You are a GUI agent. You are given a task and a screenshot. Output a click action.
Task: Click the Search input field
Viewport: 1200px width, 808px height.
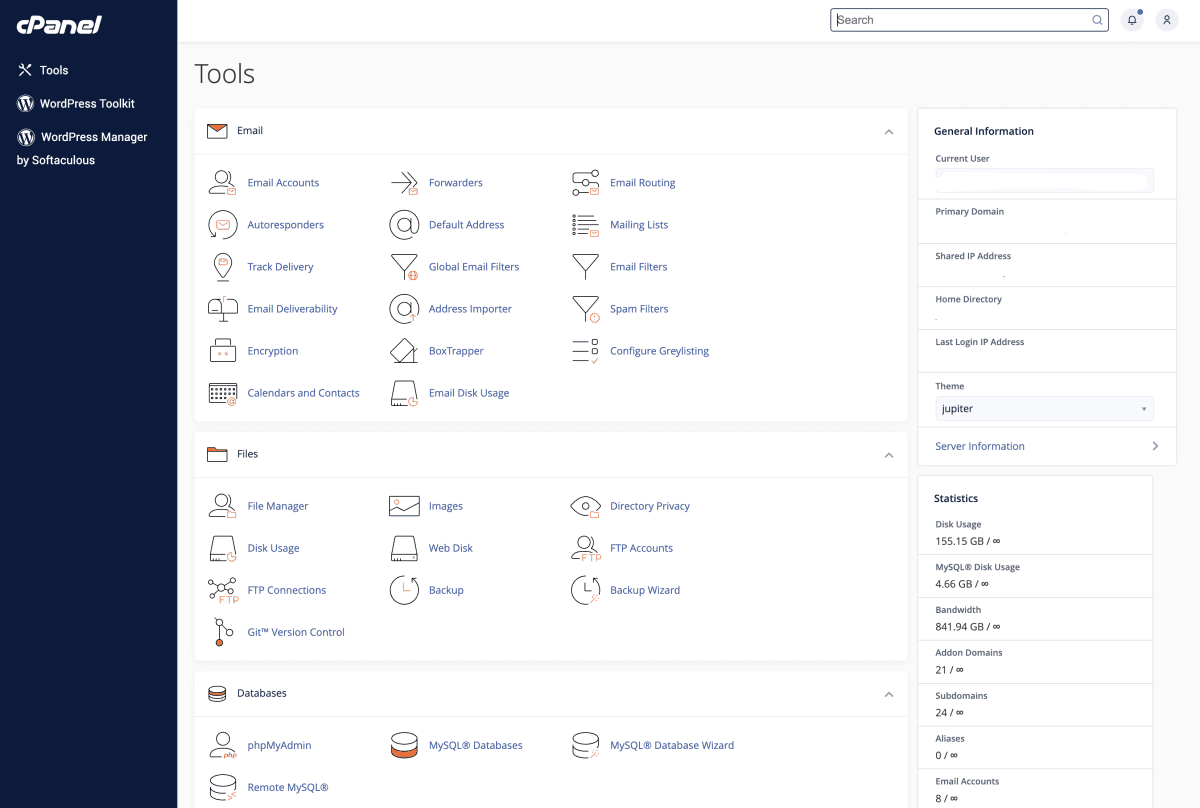(x=960, y=20)
